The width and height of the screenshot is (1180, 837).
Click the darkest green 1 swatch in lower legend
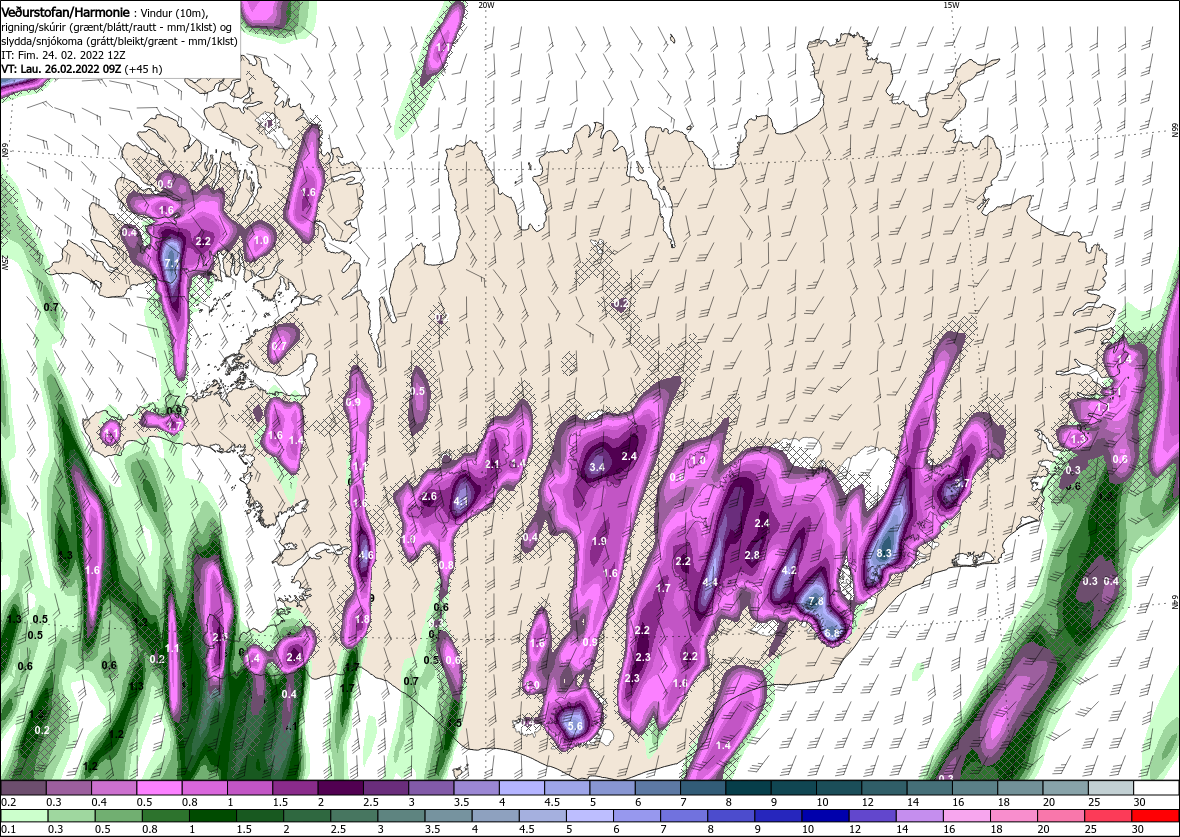[213, 817]
